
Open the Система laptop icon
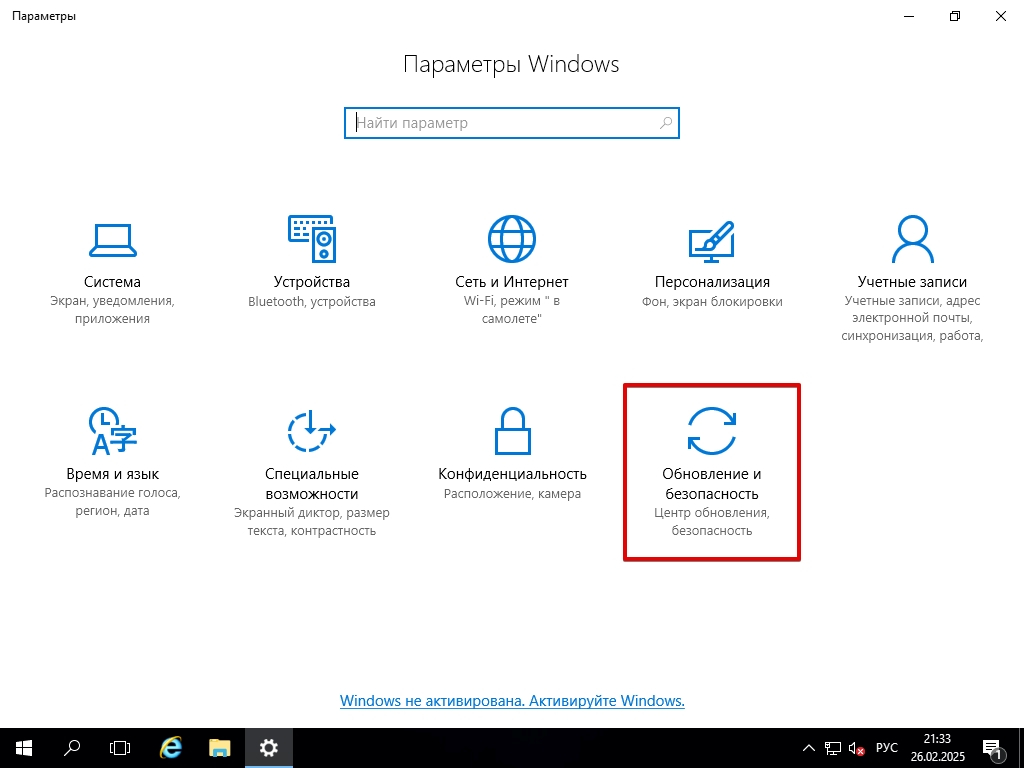click(112, 240)
